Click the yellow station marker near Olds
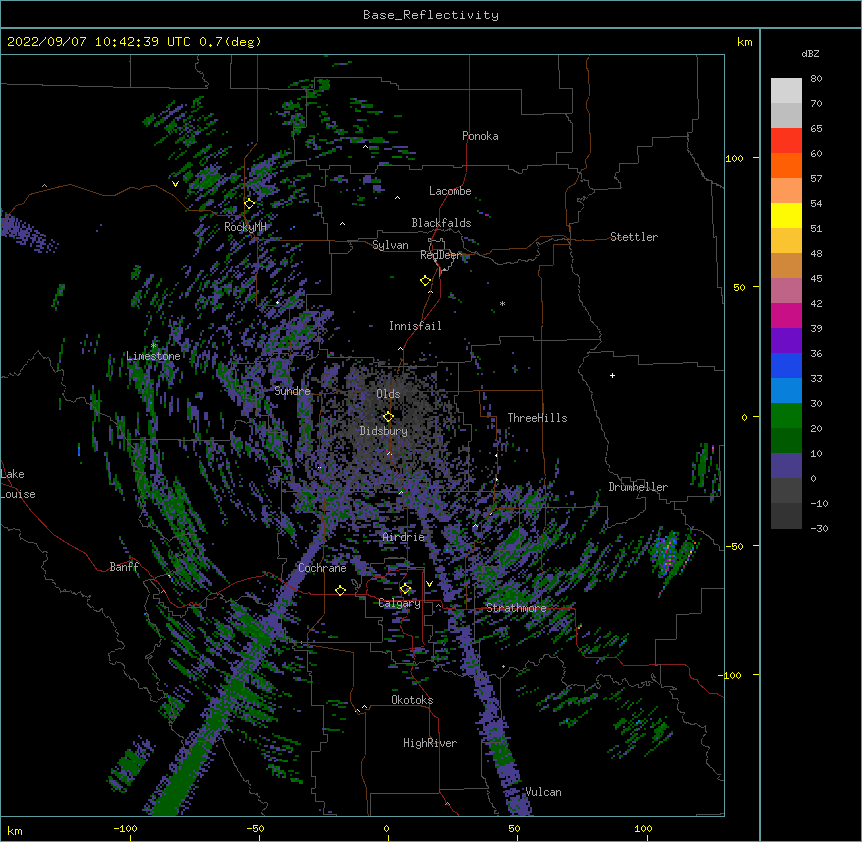This screenshot has width=862, height=842. 388,417
